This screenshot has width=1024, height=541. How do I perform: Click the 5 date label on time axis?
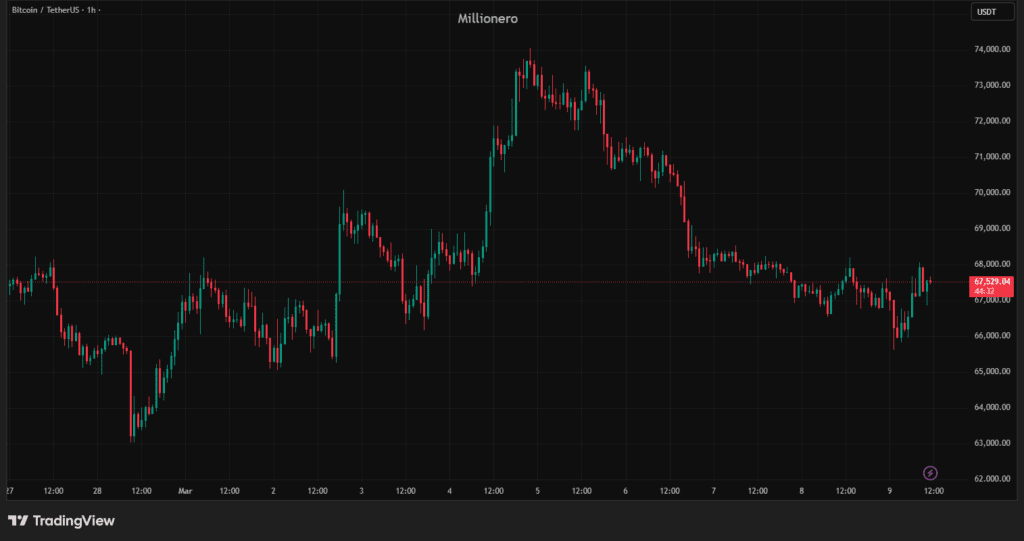(x=538, y=491)
